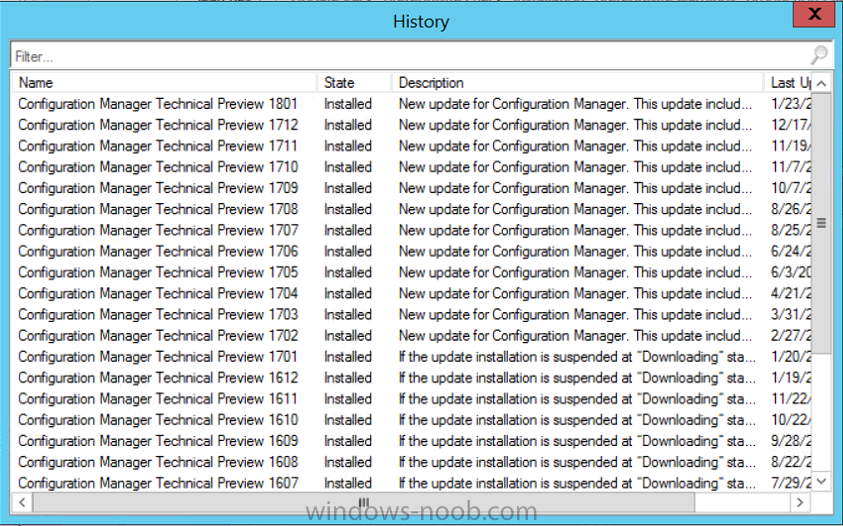
Task: Click Installed state in Preview 1612 row
Action: pos(348,378)
